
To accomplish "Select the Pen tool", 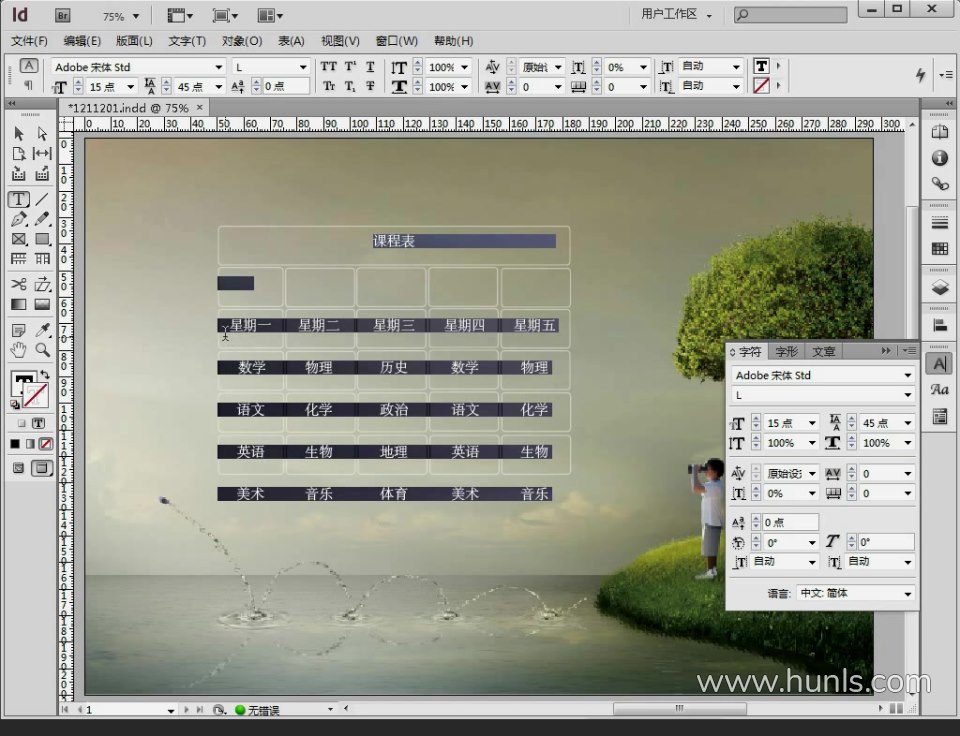I will coord(18,220).
